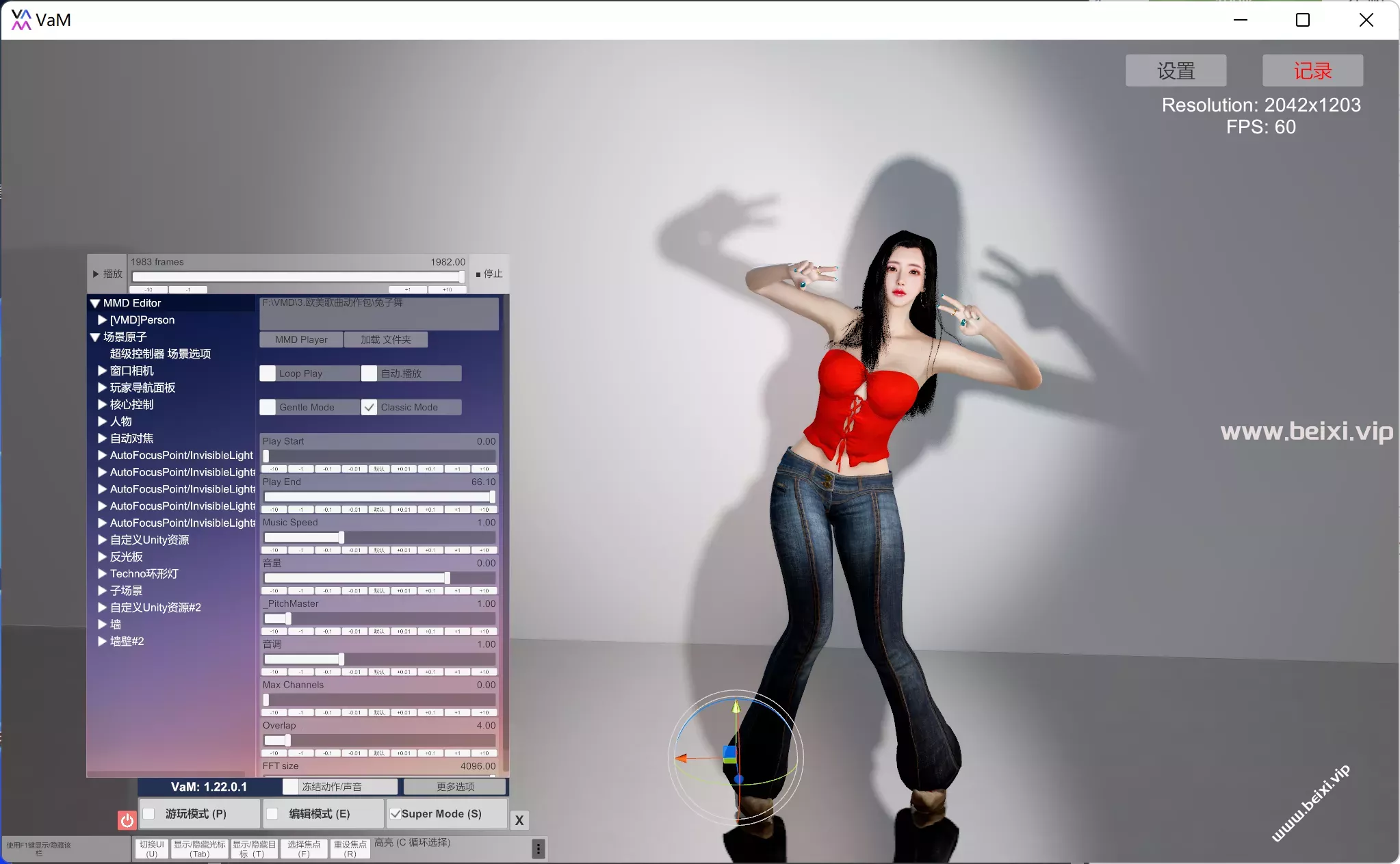The image size is (1400, 864).
Task: Open the three-dots bottom bar menu
Action: (x=539, y=849)
